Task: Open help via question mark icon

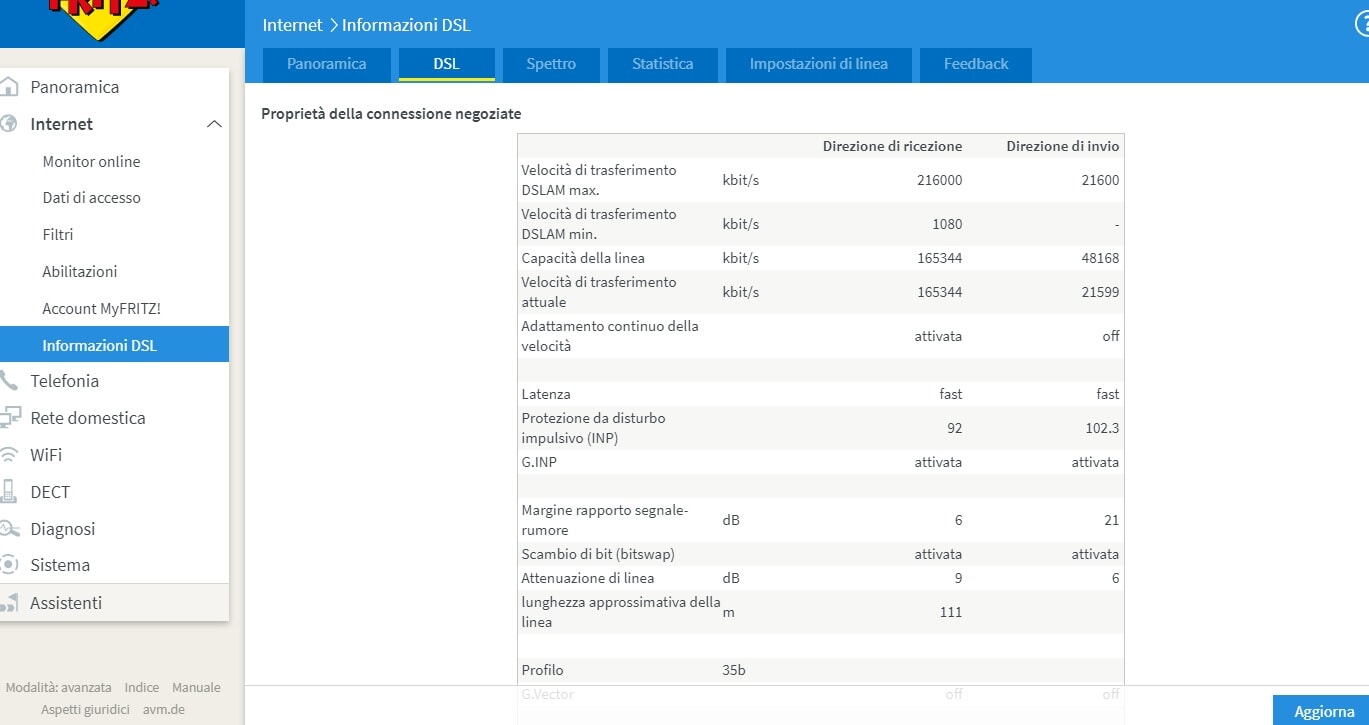Action: coord(1361,24)
